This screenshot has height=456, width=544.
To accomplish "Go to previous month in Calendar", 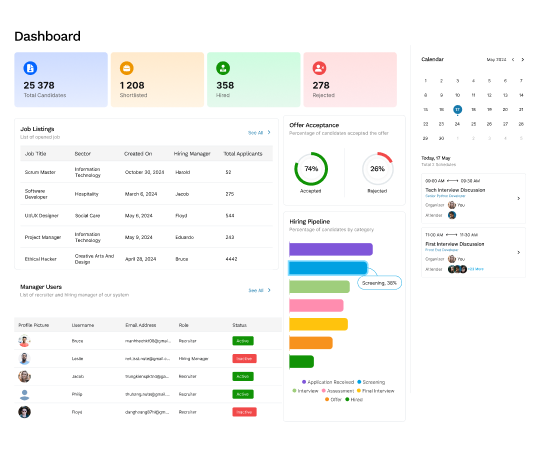I will (x=513, y=60).
